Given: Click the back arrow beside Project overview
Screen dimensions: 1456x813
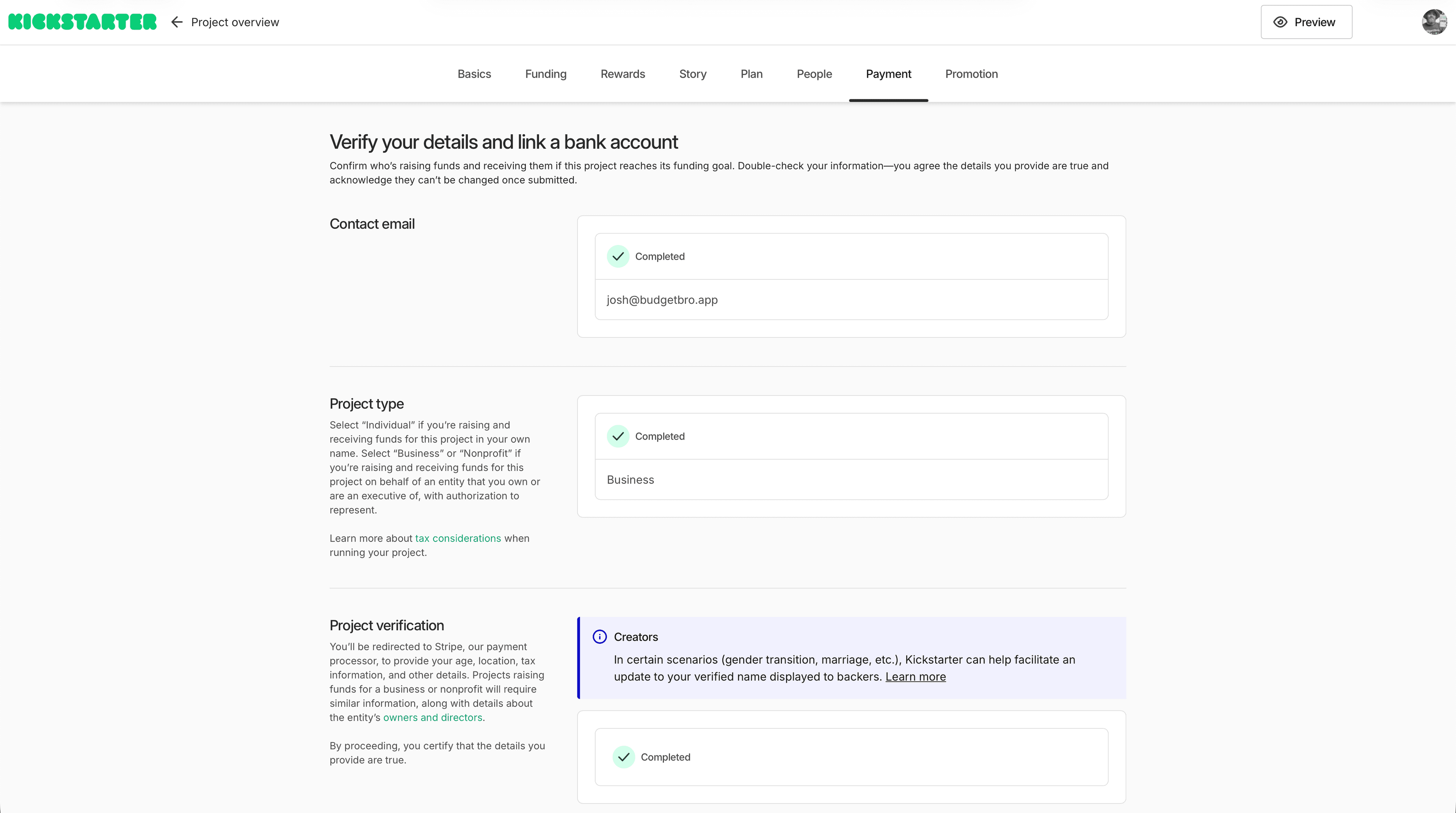Looking at the screenshot, I should point(177,22).
